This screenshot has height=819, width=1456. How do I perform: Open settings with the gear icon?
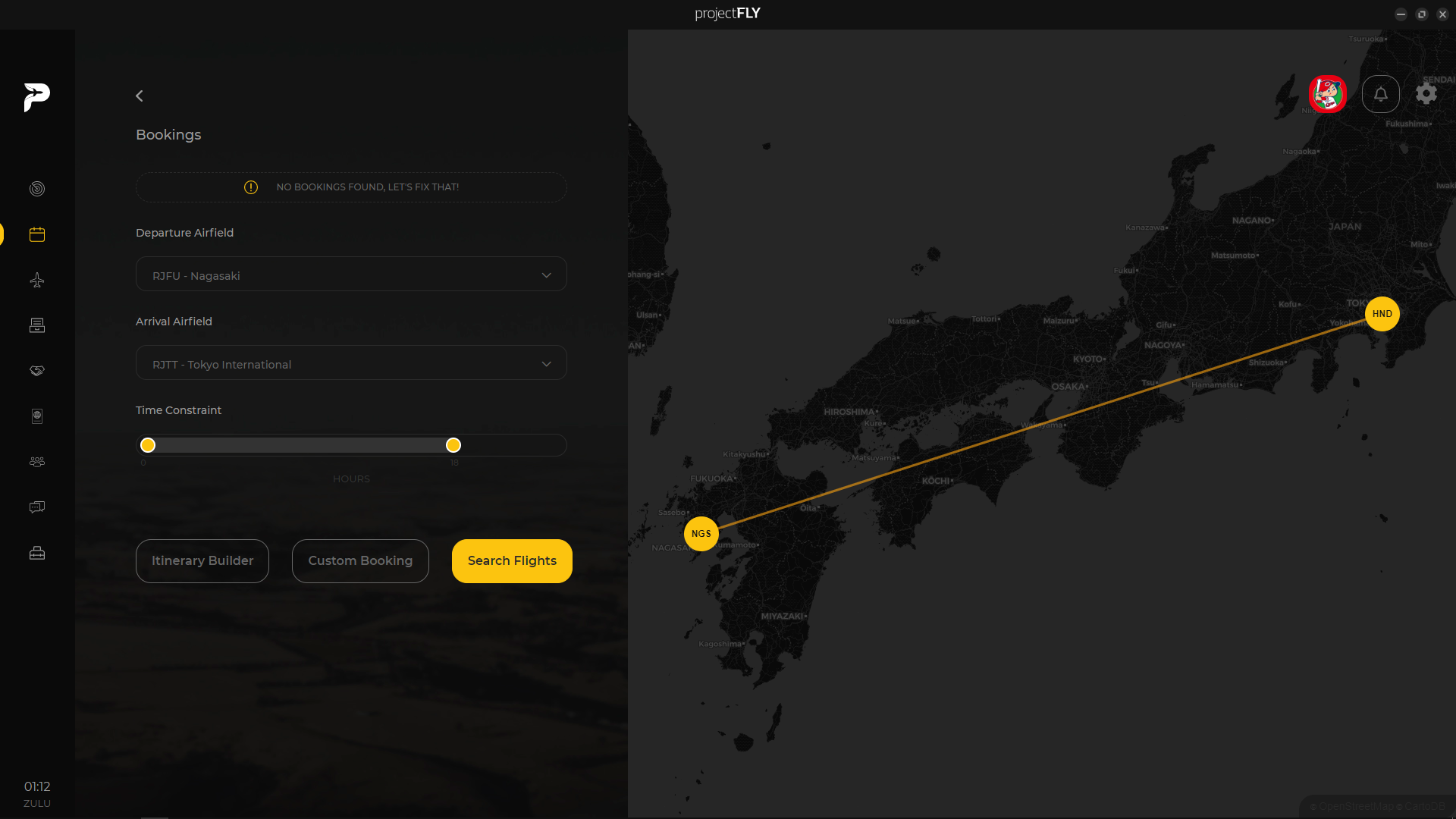(1426, 94)
